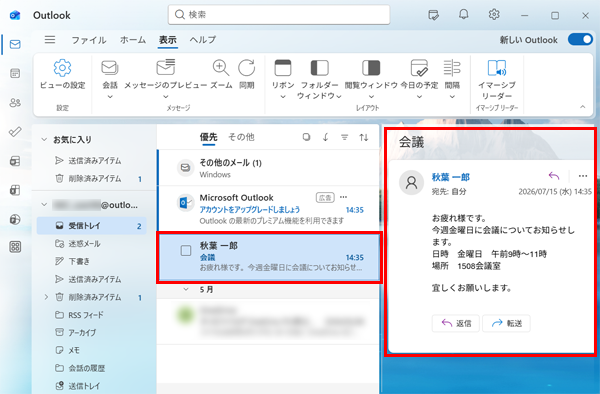Open the more actions ellipsis in reading pane
The width and height of the screenshot is (600, 394).
583,176
